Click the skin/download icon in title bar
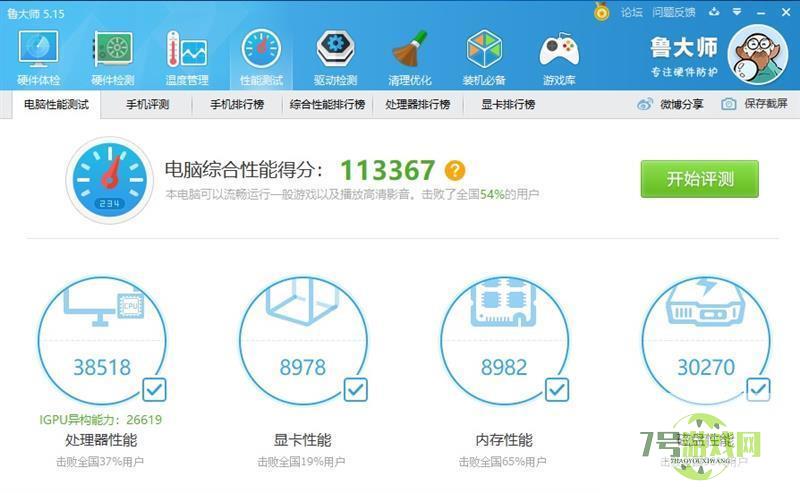 coord(714,12)
